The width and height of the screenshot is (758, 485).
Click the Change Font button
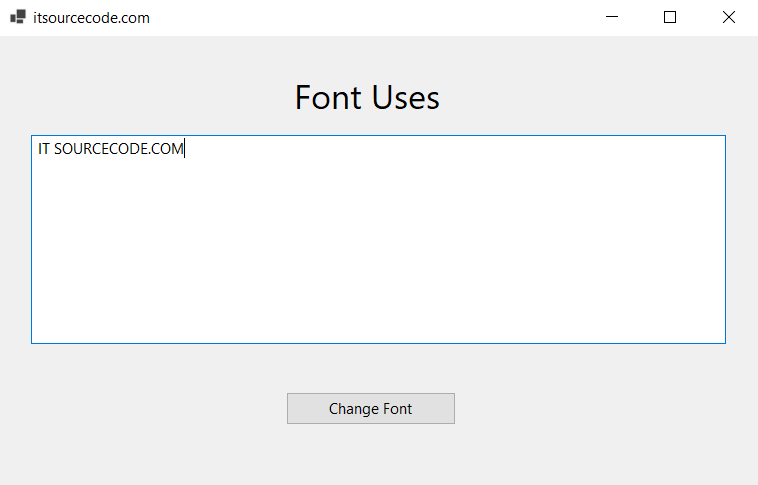tap(371, 409)
